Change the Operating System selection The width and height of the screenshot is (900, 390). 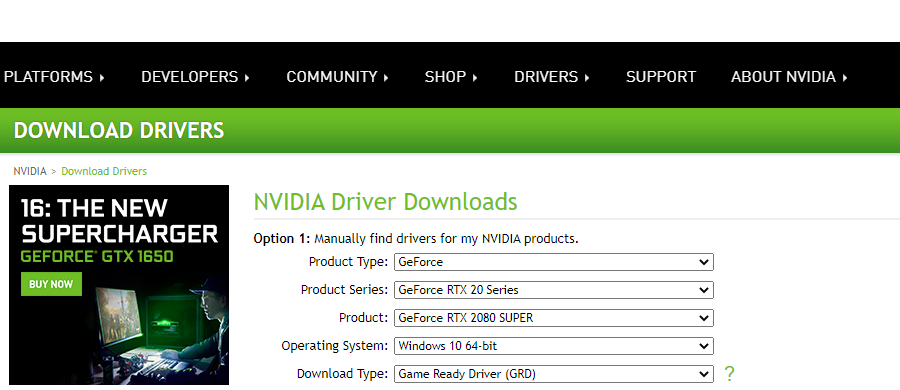(553, 346)
